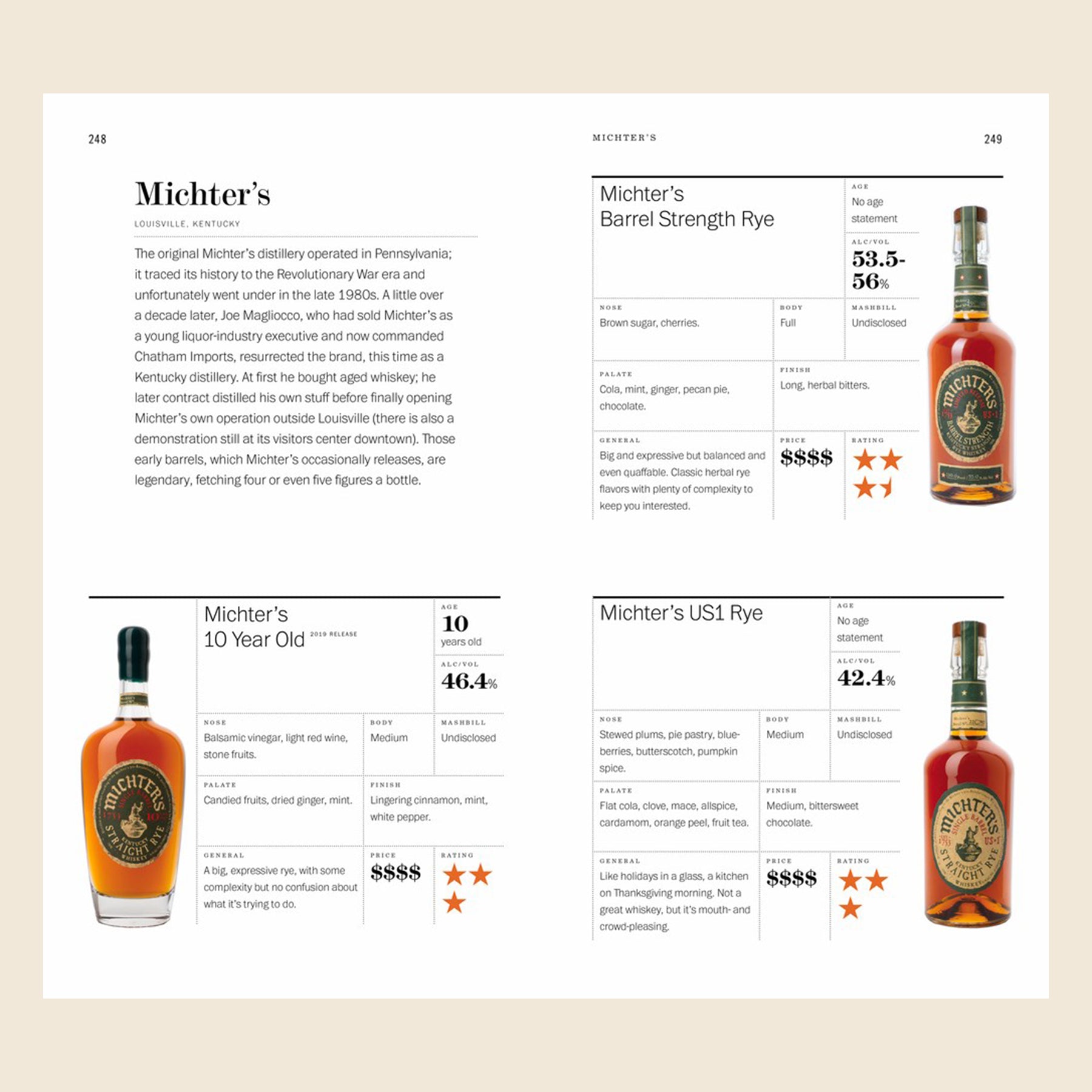Click the Louisville, Kentucky location subtitle
The image size is (1092, 1092).
coord(187,224)
